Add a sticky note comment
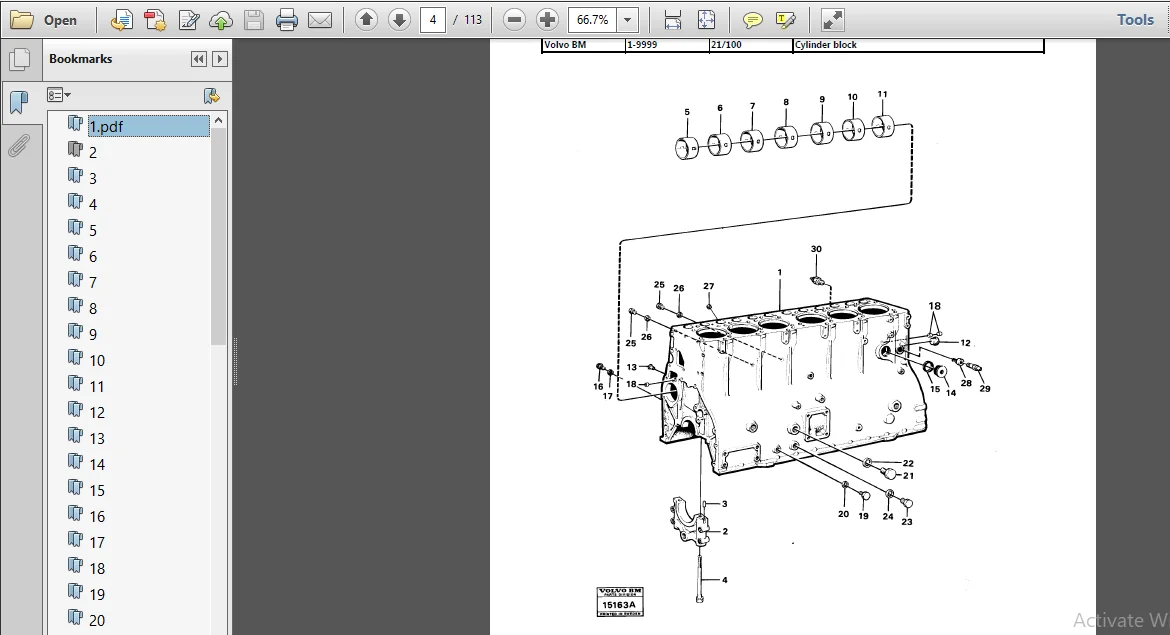 tap(752, 20)
